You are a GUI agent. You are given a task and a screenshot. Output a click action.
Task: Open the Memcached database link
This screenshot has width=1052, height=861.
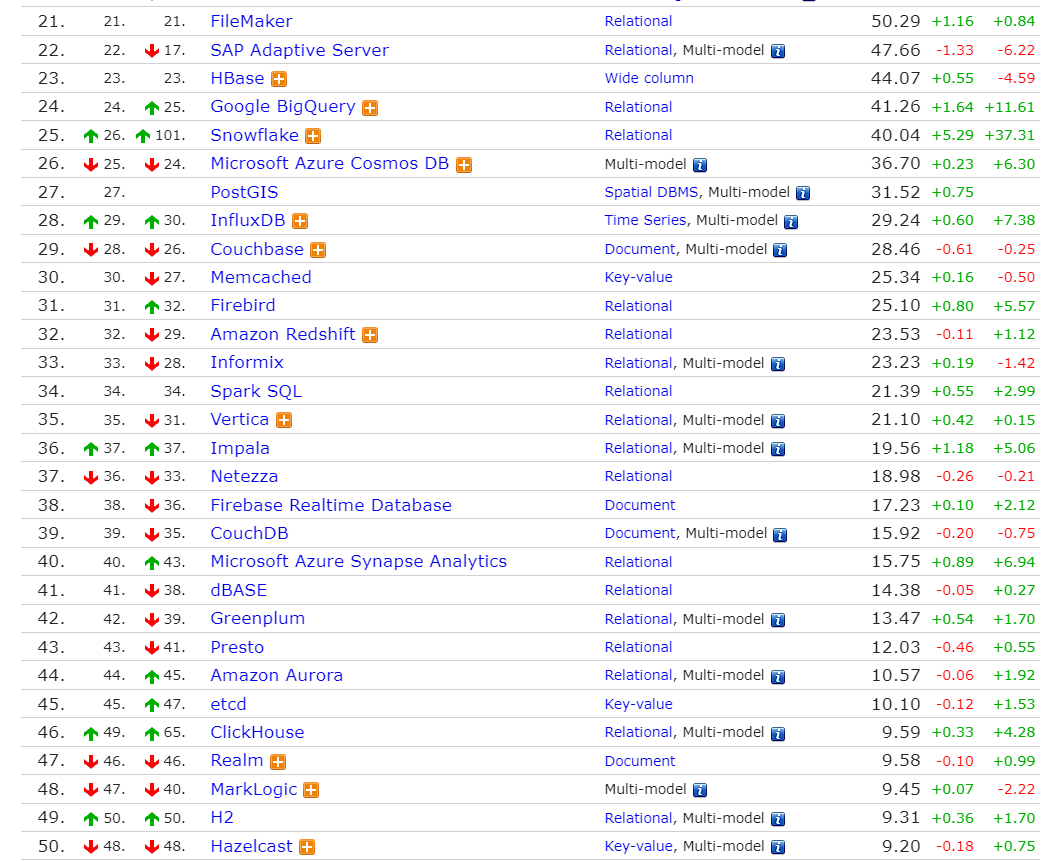[x=261, y=277]
